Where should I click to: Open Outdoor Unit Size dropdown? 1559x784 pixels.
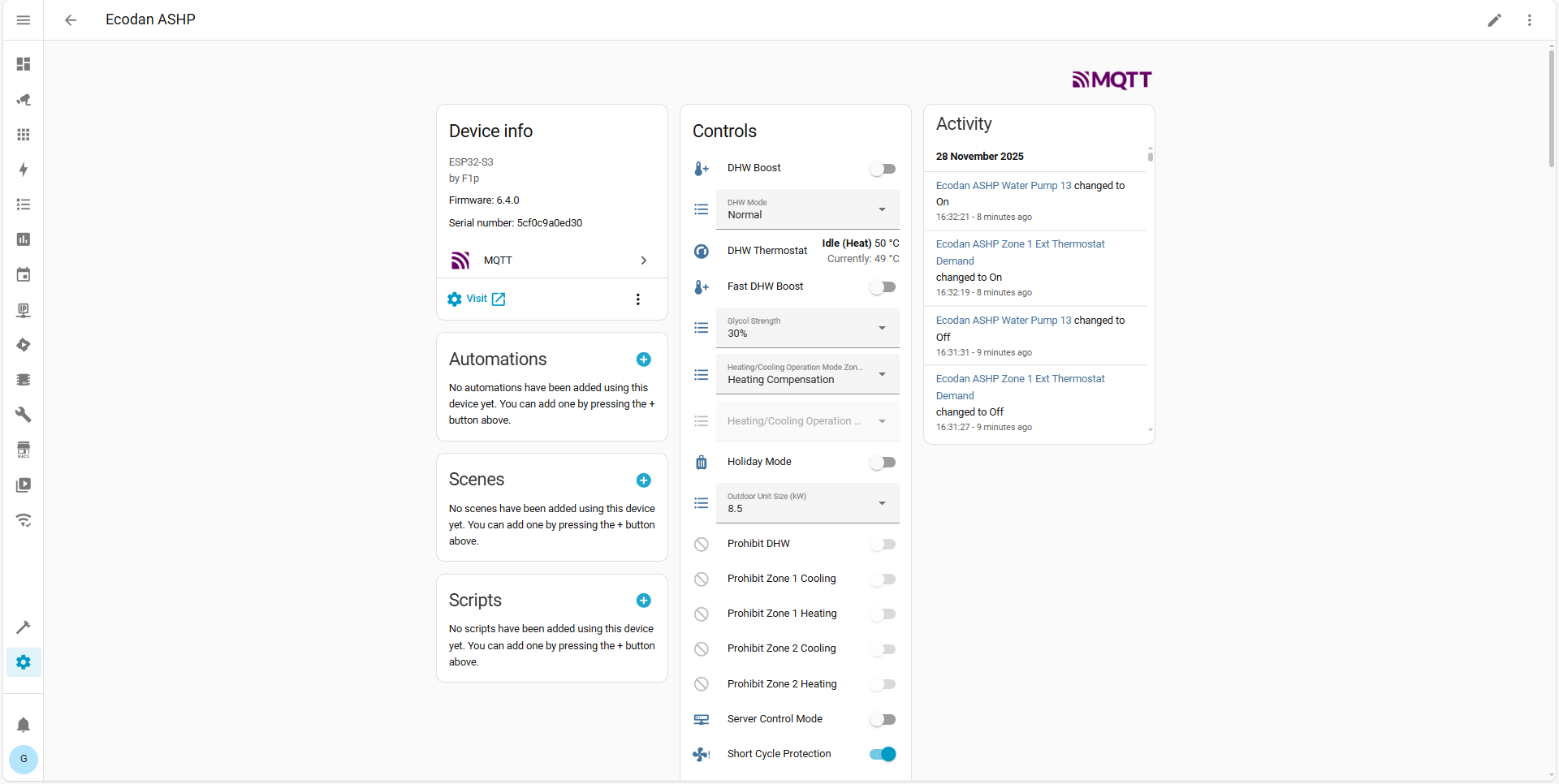click(x=807, y=503)
